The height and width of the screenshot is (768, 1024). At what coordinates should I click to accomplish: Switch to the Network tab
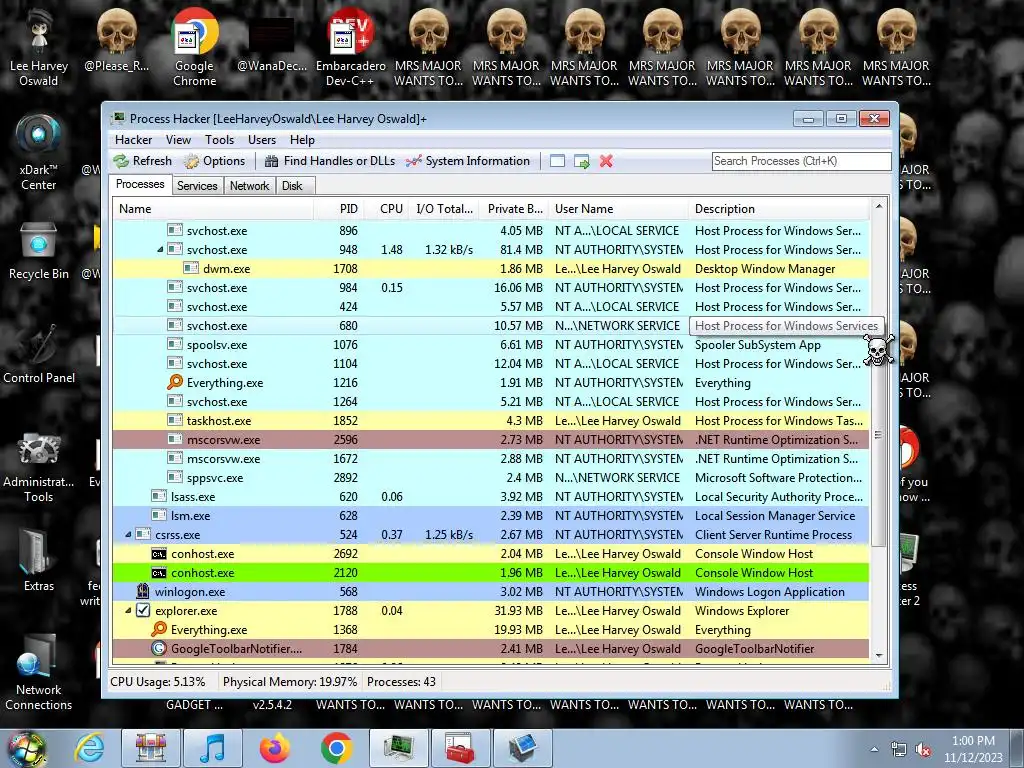(x=249, y=185)
